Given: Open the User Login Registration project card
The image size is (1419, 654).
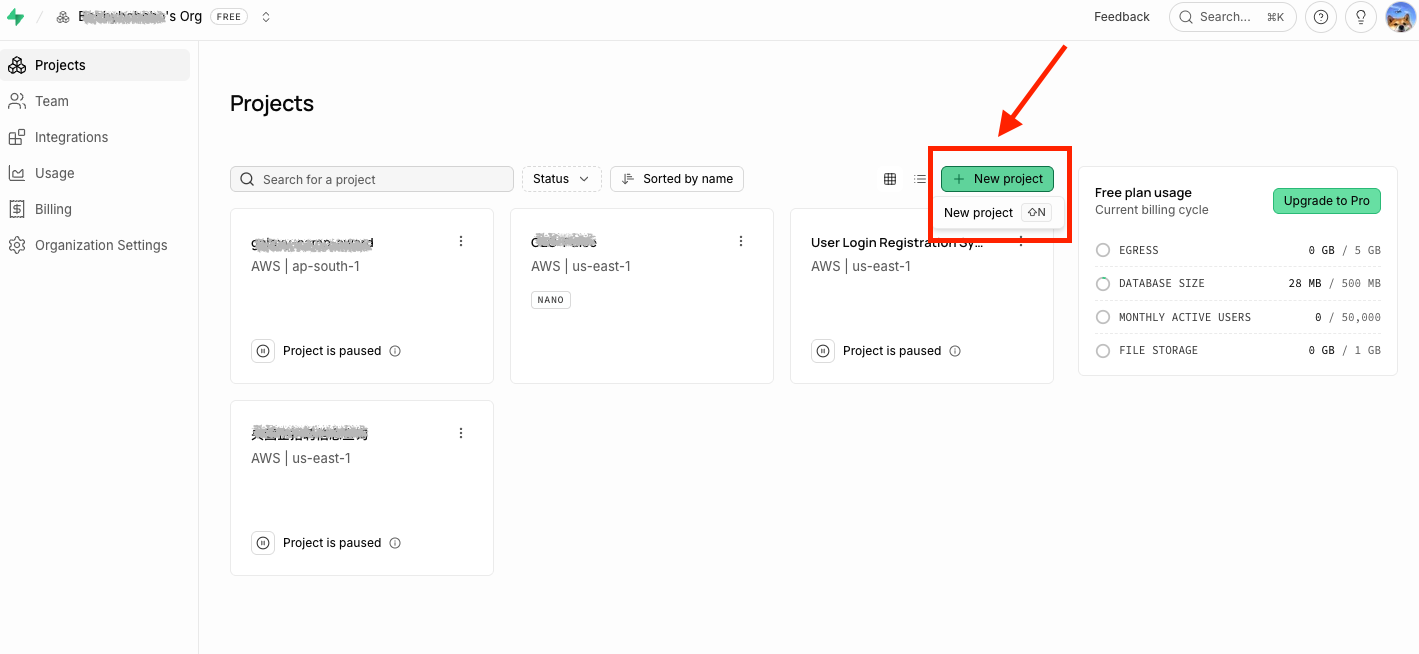Looking at the screenshot, I should pos(921,296).
